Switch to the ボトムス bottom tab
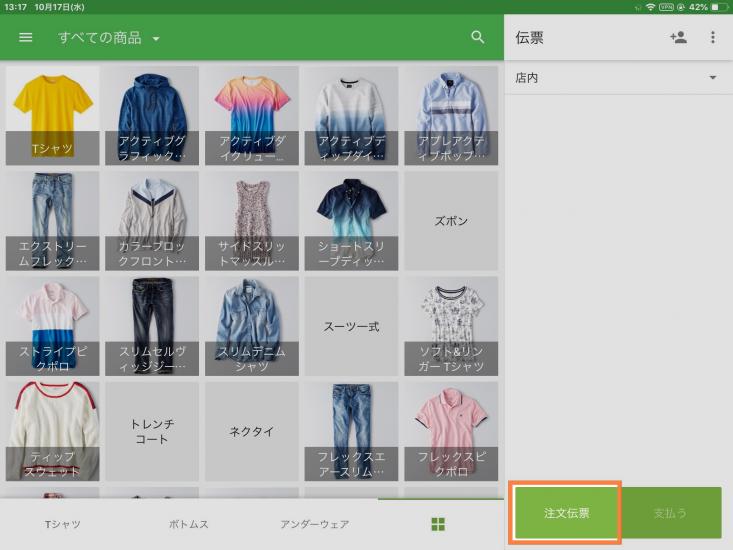This screenshot has height=550, width=733. click(188, 524)
